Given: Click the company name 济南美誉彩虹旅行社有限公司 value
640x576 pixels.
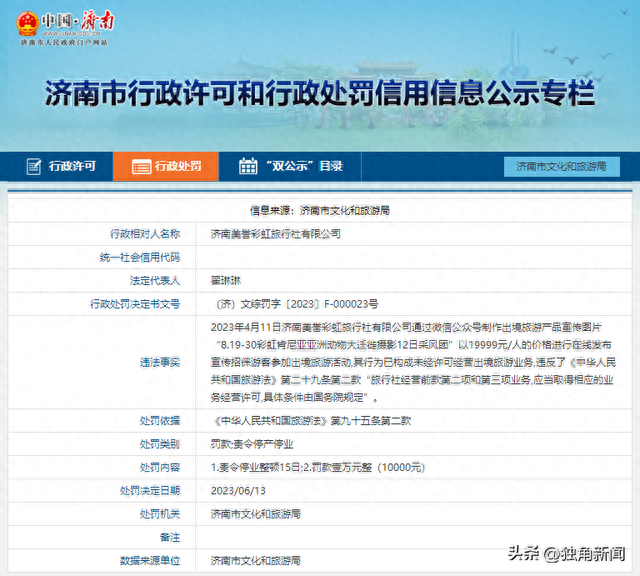Looking at the screenshot, I should tap(276, 234).
